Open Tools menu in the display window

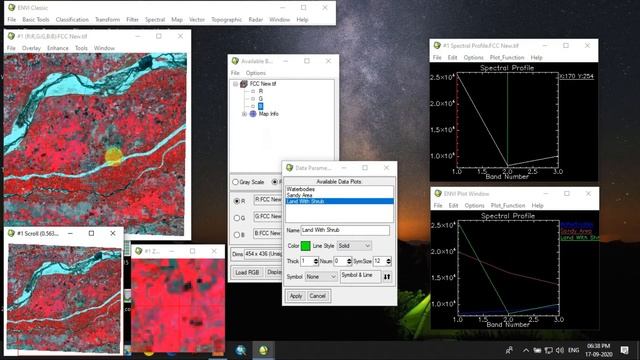(81, 48)
